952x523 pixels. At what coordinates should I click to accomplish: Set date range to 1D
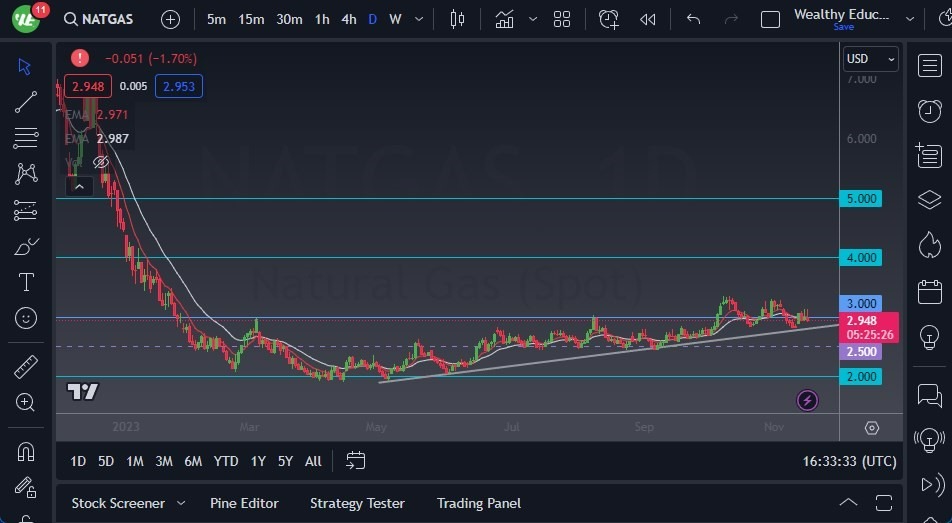[x=78, y=461]
